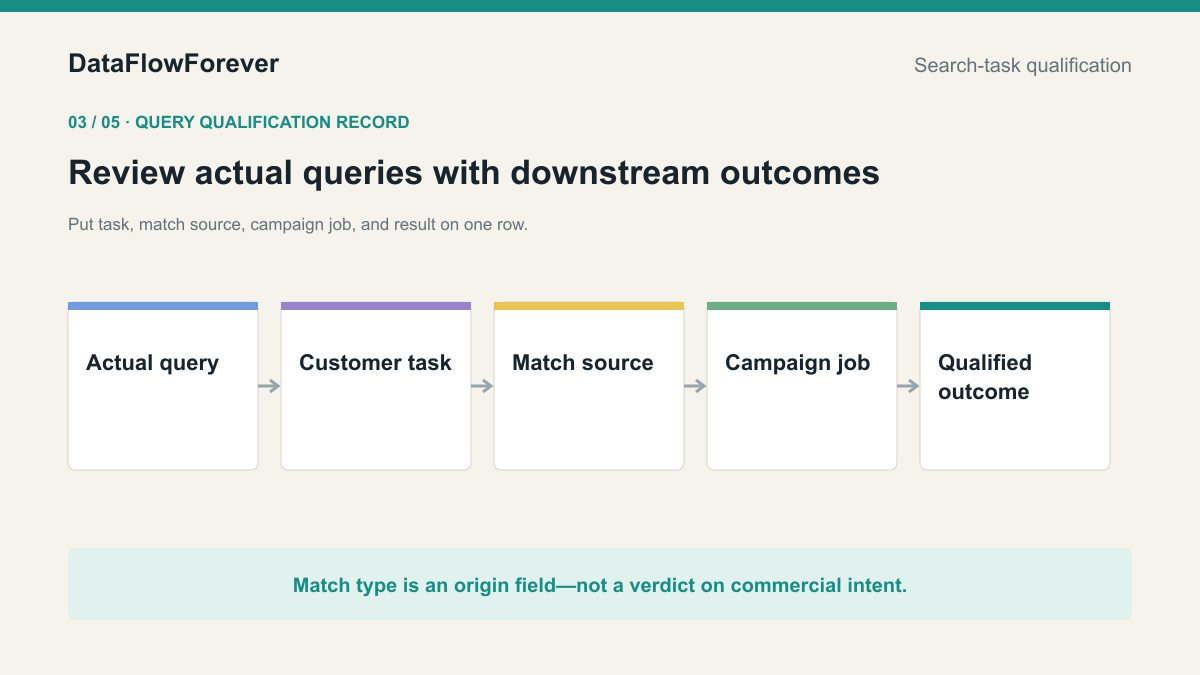Click the subtitle about putting task on one row
This screenshot has height=675, width=1200.
coord(298,225)
